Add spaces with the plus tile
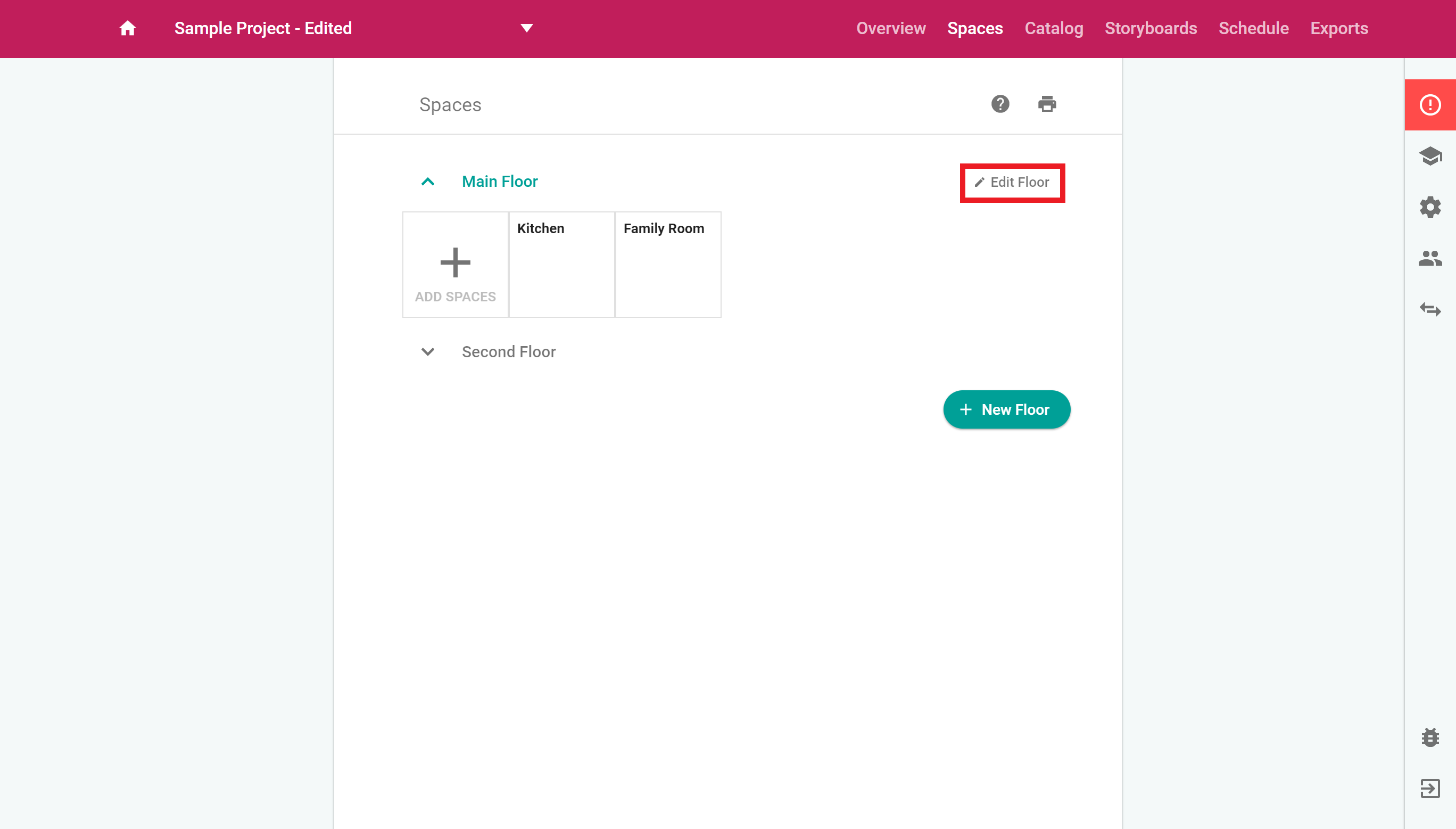 455,265
